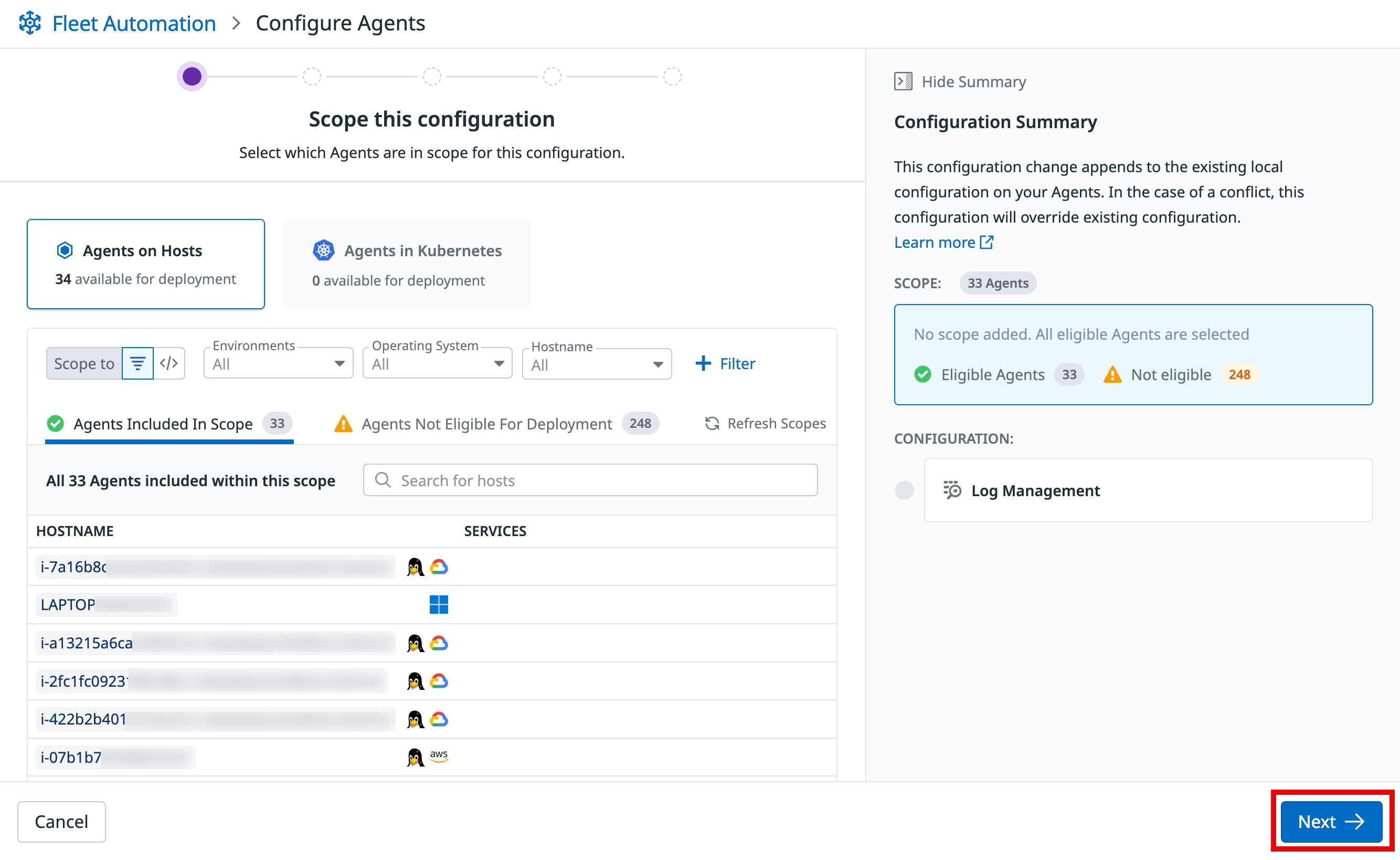Expand the Hostname dropdown
Screen dimensions: 1400x860
coord(596,364)
